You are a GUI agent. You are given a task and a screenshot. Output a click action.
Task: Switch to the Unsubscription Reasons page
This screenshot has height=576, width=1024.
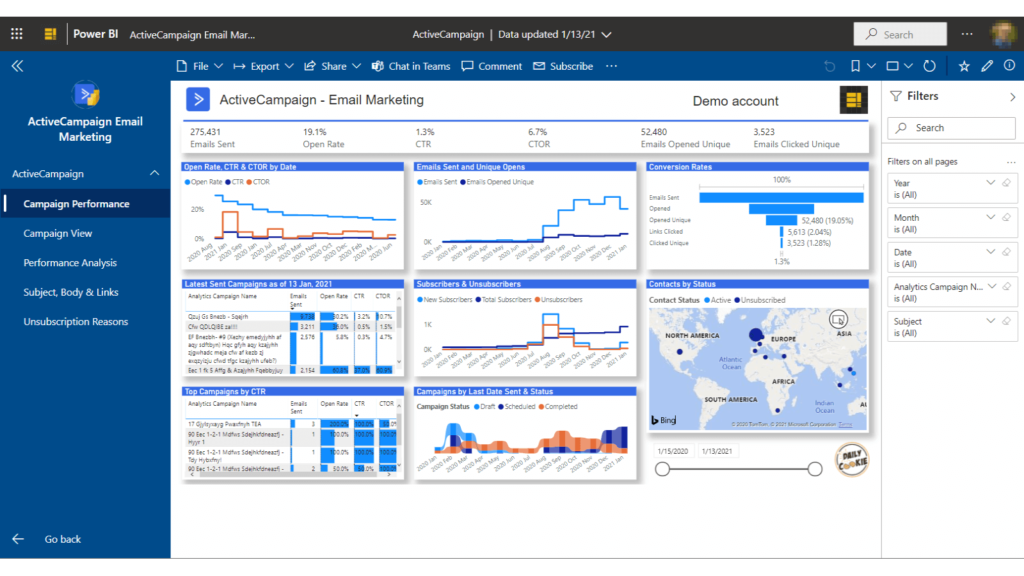point(74,322)
